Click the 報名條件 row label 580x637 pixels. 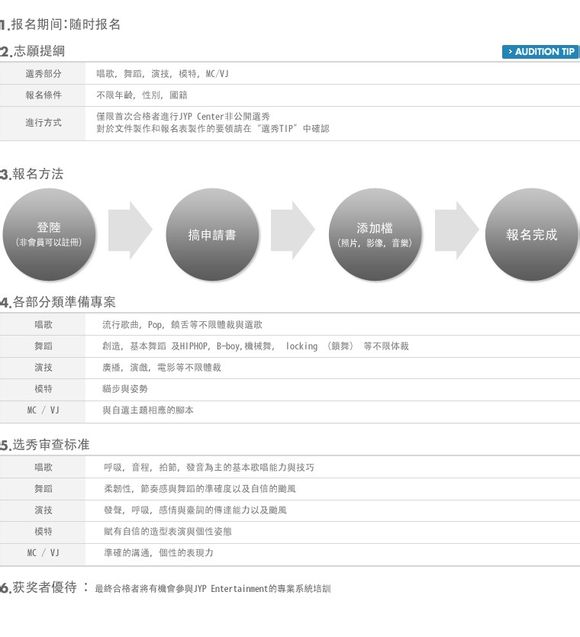[43, 95]
